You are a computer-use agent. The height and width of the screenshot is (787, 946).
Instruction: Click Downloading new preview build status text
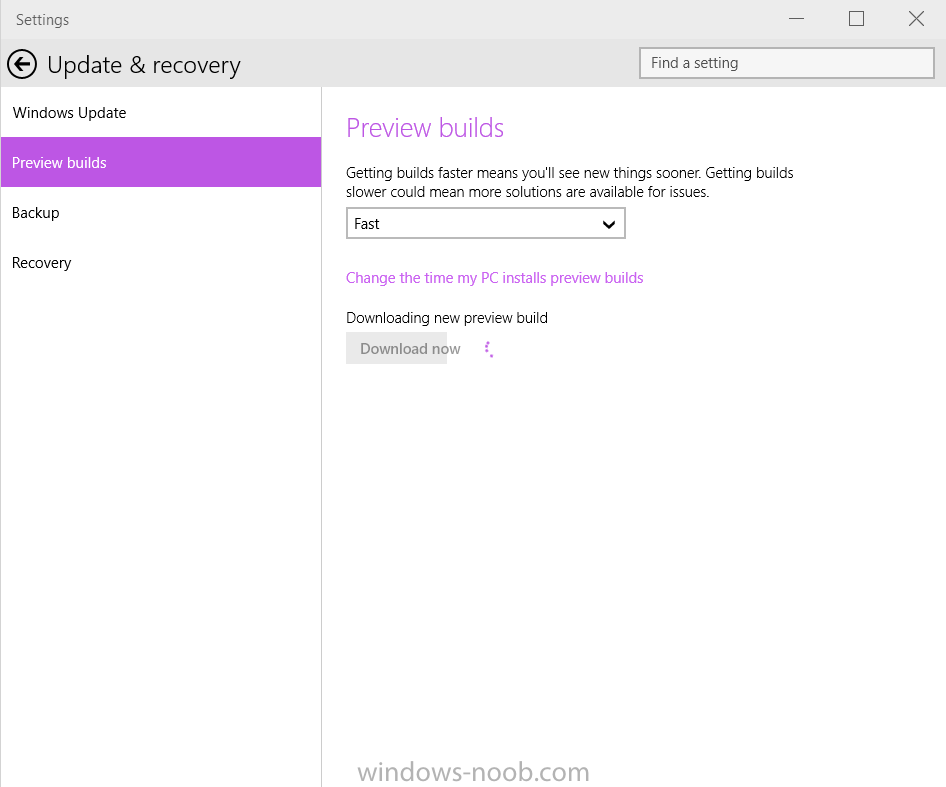[x=446, y=317]
